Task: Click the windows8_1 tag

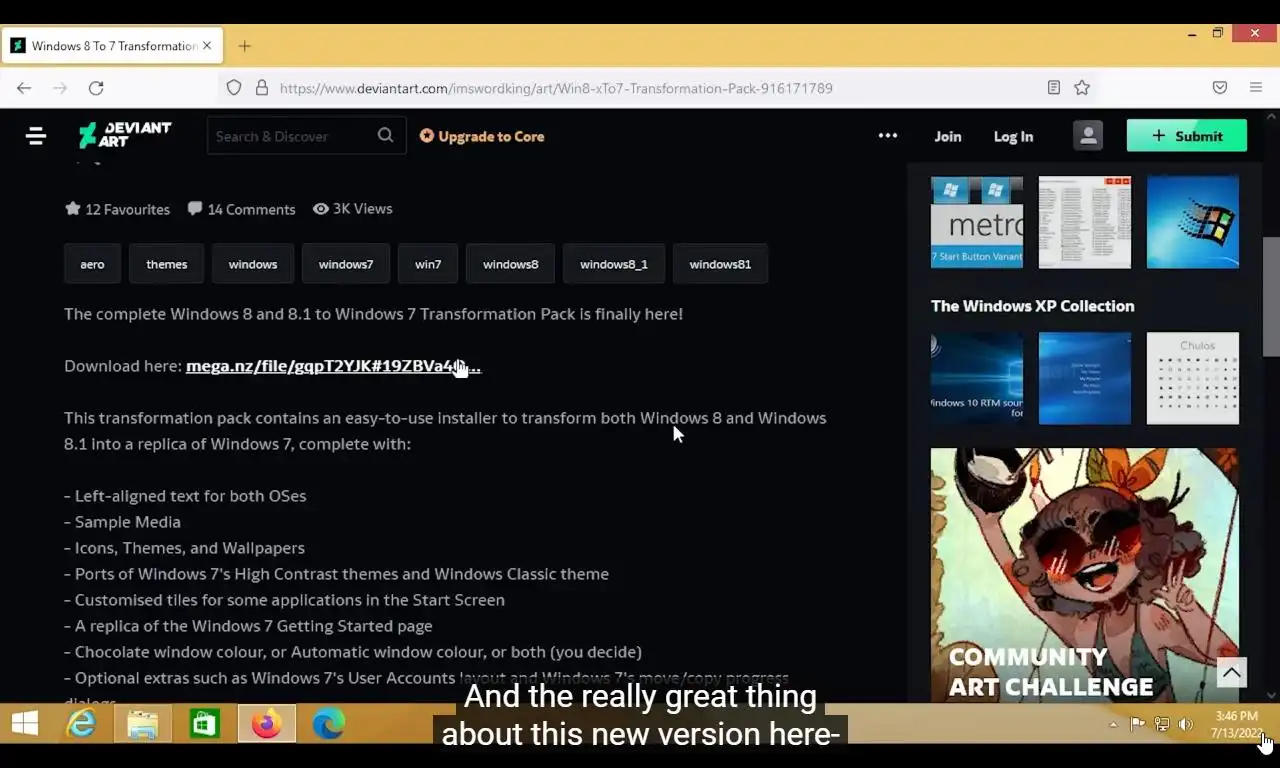Action: click(x=614, y=264)
